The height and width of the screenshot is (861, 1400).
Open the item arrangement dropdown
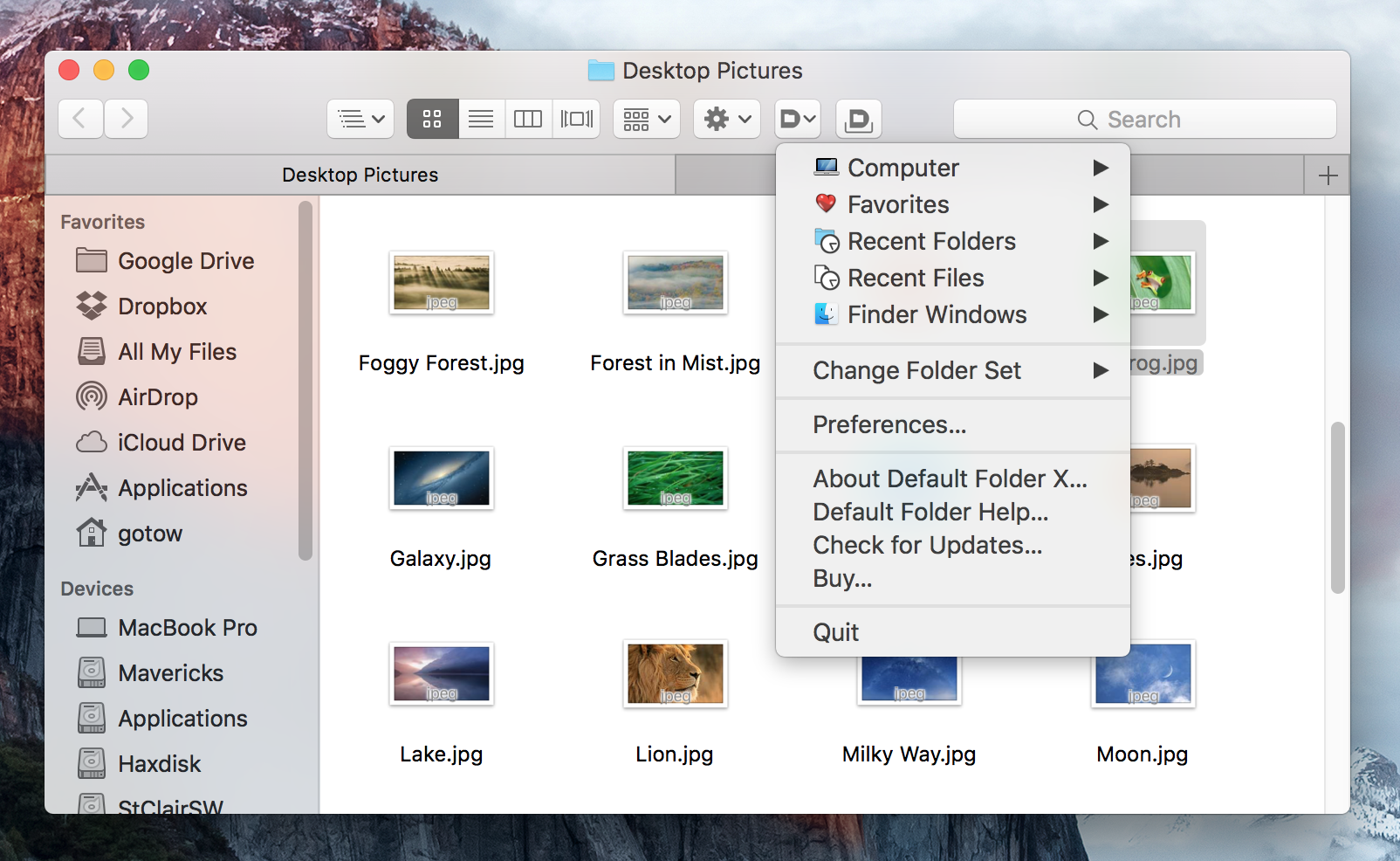click(647, 119)
